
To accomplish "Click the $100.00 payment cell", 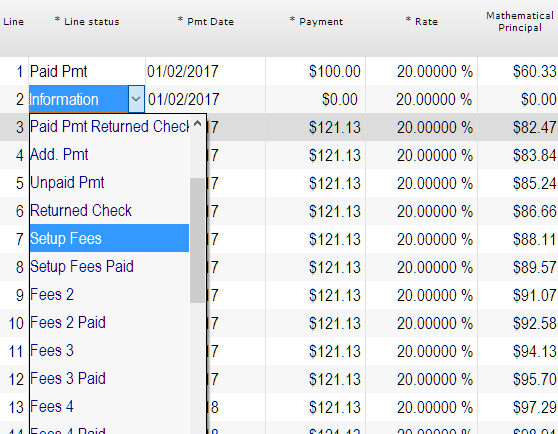I will click(x=315, y=71).
